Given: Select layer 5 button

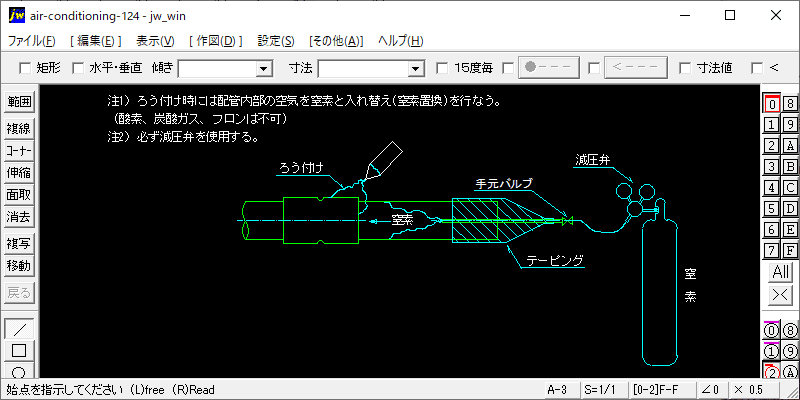Looking at the screenshot, I should 772,208.
